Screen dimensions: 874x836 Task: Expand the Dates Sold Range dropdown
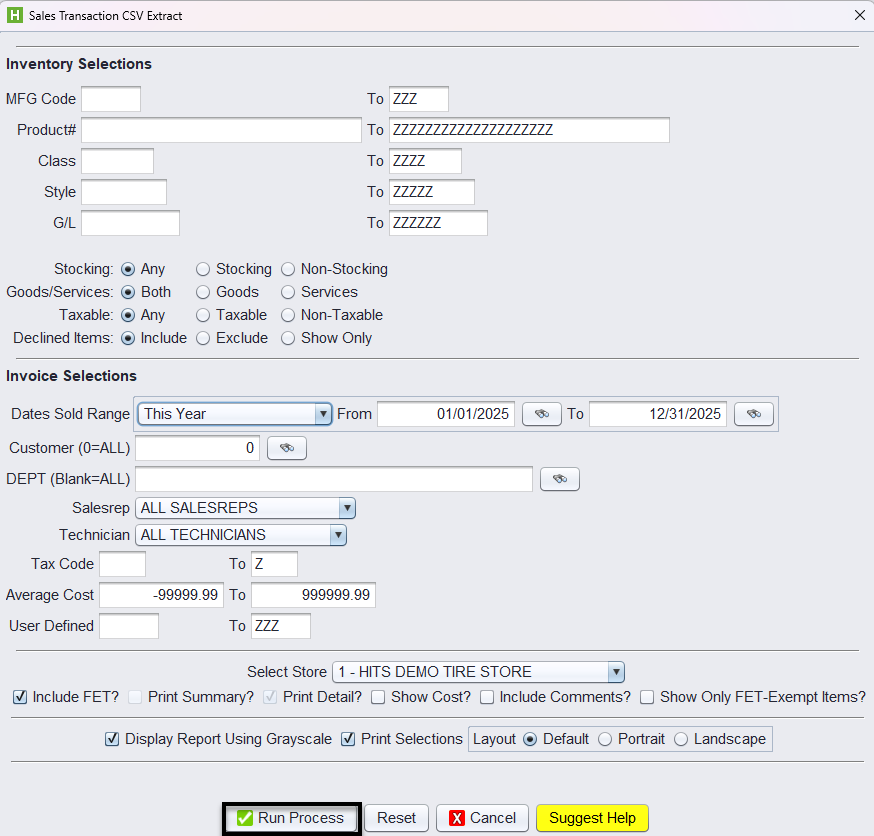click(322, 414)
